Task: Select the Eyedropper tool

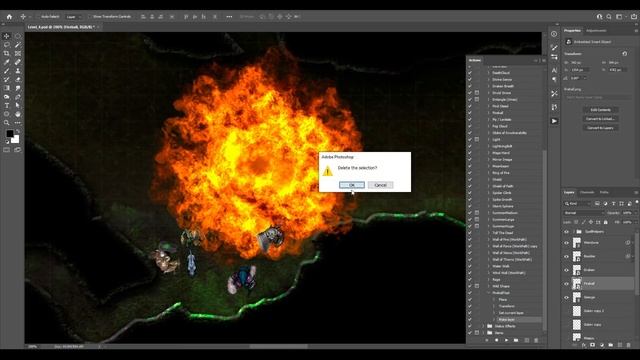Action: [7, 62]
